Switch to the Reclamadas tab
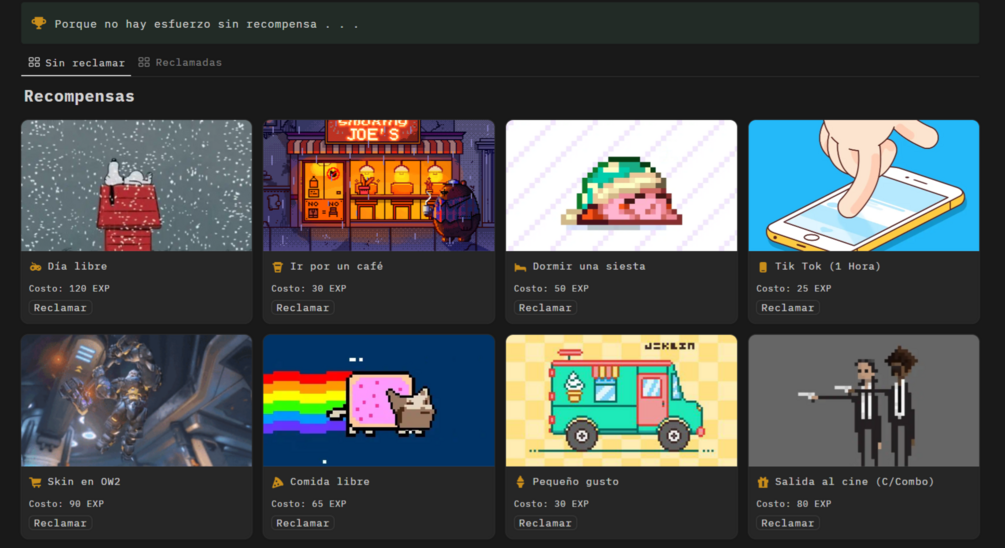 click(180, 63)
